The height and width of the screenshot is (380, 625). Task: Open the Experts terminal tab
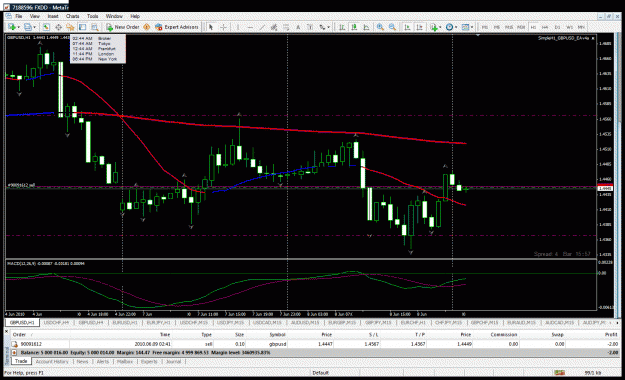149,362
